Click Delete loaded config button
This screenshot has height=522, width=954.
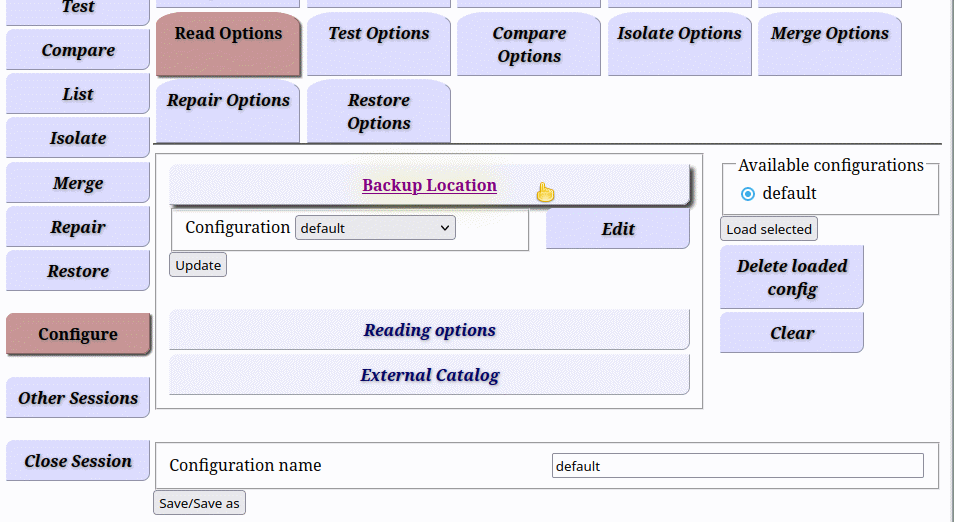[x=792, y=277]
